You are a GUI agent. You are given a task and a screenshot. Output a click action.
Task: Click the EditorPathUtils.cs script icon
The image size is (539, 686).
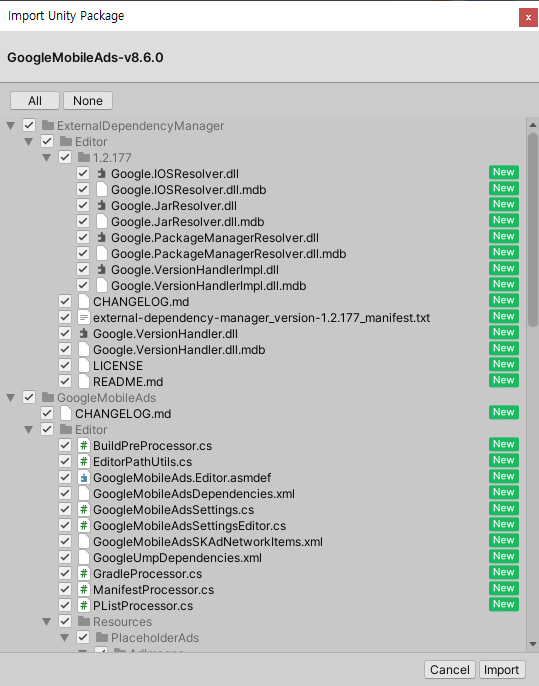pos(84,462)
